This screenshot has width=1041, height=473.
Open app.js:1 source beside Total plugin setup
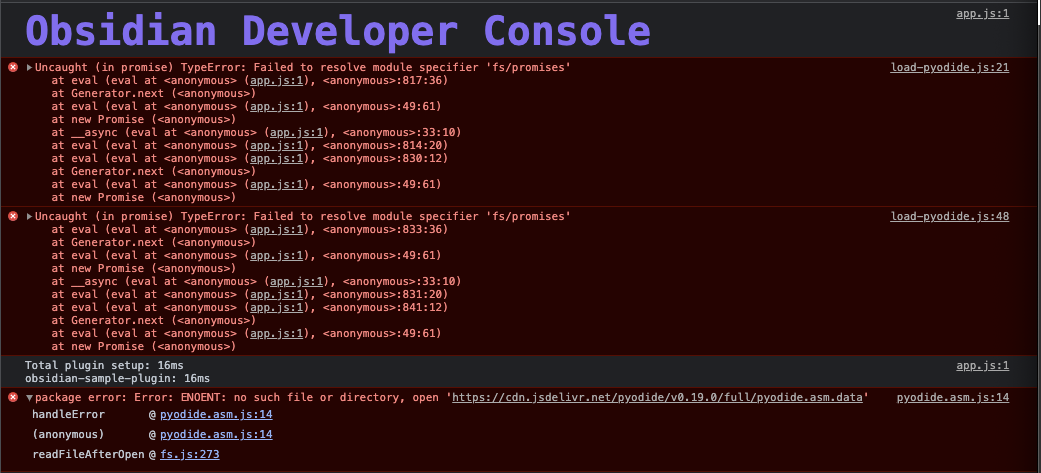pos(983,365)
